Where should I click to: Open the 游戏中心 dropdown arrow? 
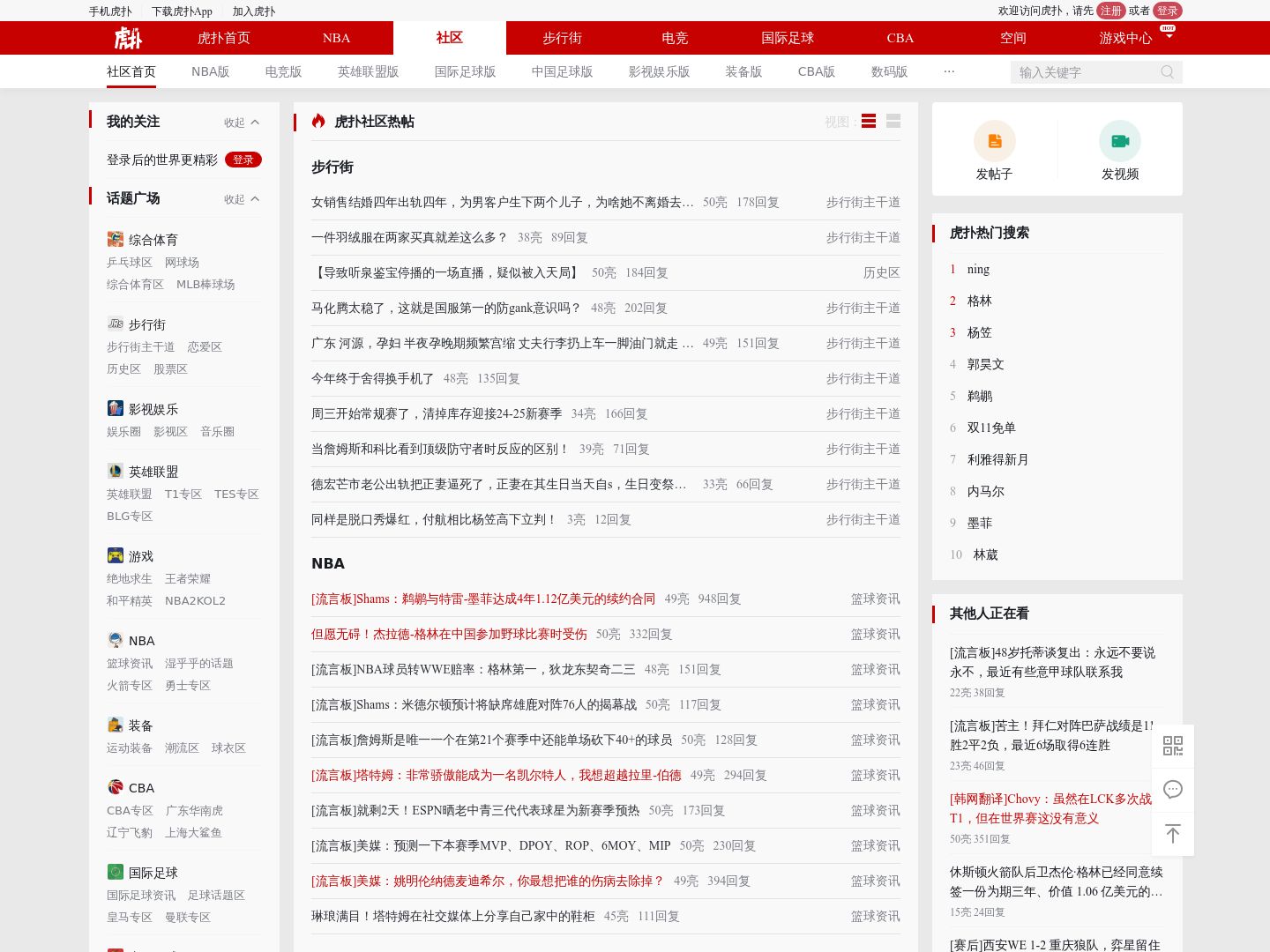(1169, 37)
